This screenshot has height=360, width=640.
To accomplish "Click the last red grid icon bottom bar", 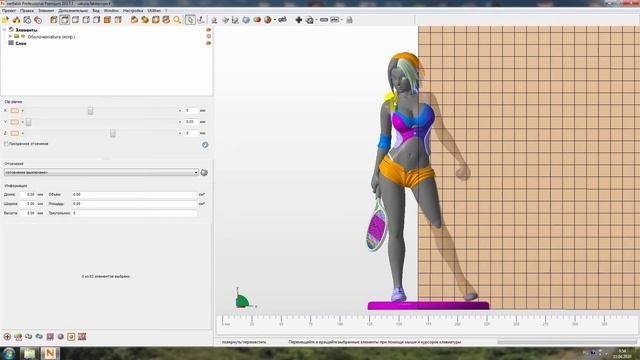I will click(x=82, y=337).
